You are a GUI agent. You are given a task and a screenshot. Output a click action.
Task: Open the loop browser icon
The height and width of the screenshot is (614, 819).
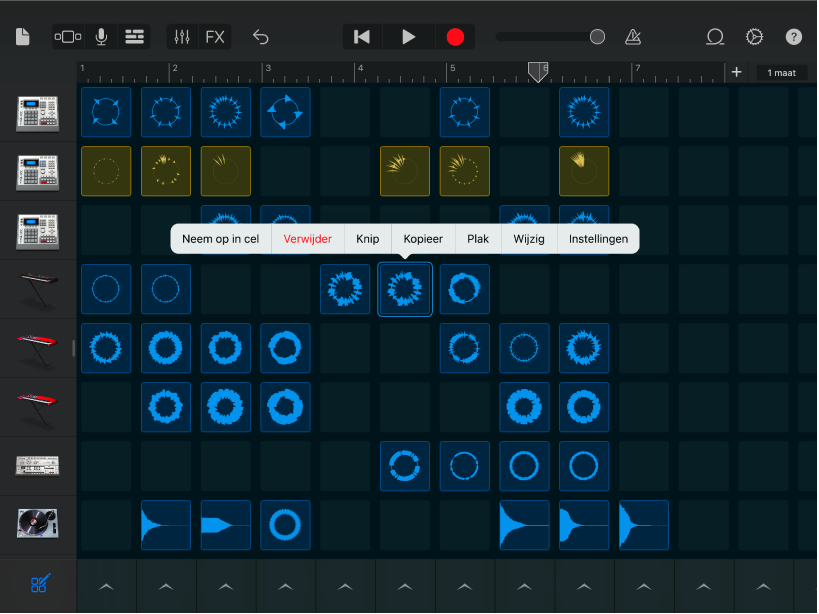click(x=714, y=37)
